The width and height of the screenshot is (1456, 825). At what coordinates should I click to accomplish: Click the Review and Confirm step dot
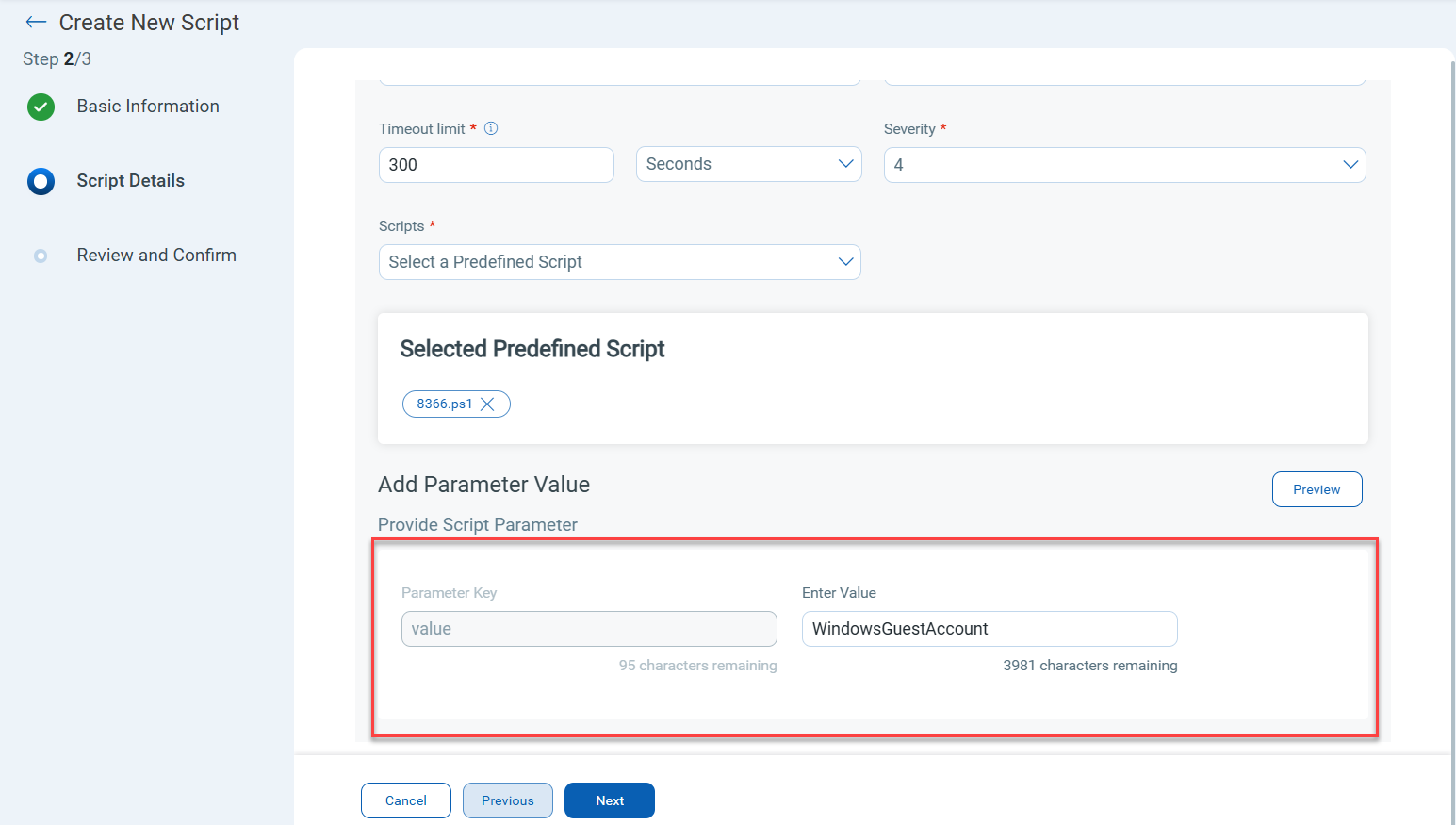[41, 256]
